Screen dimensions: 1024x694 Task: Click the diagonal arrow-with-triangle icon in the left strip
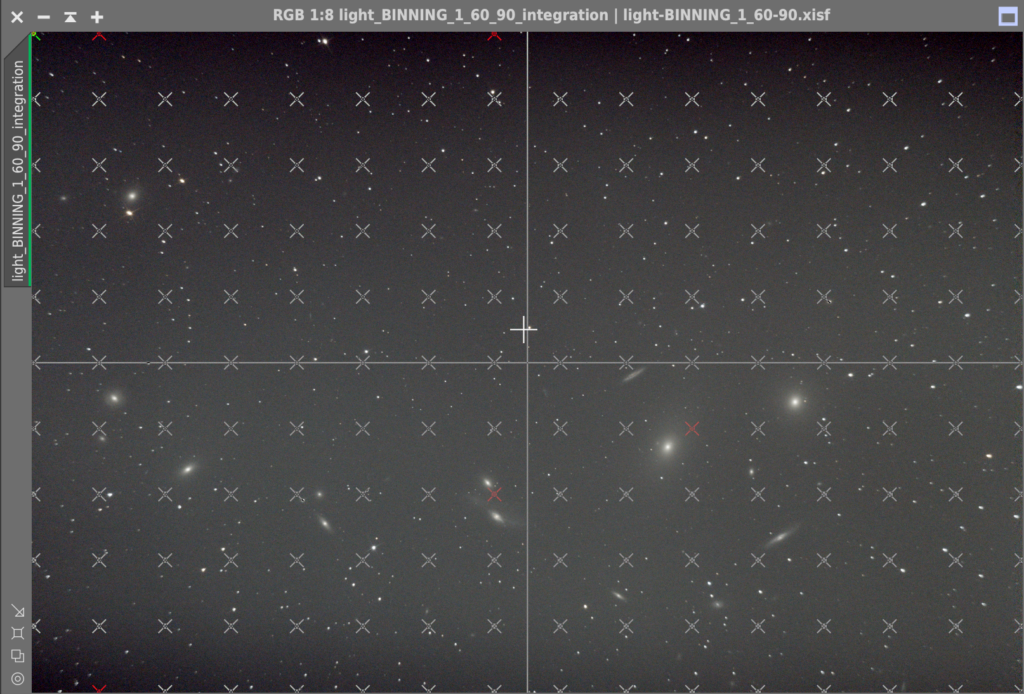point(18,611)
